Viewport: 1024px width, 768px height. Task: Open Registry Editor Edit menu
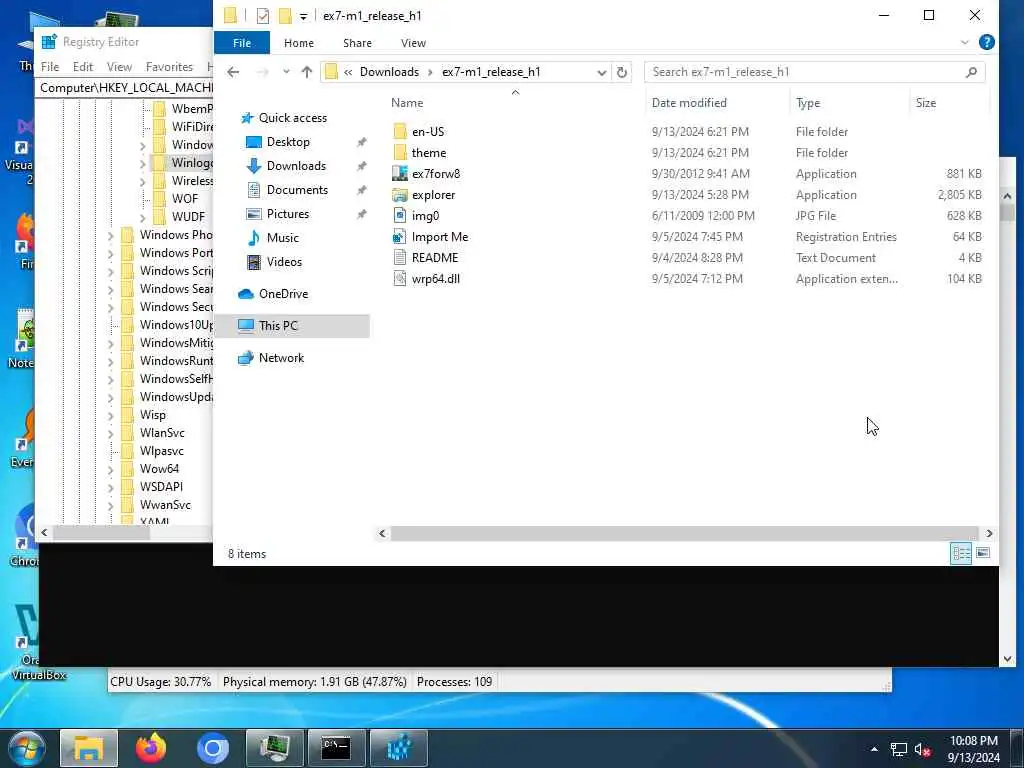point(83,67)
